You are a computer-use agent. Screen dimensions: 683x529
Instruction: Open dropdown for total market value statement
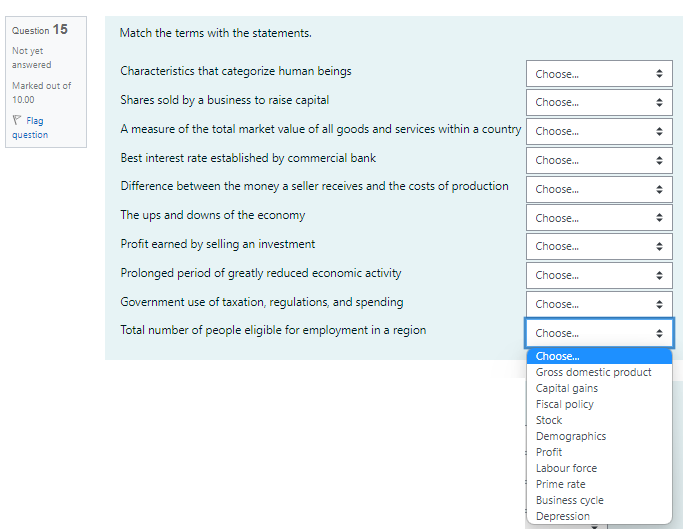point(599,131)
